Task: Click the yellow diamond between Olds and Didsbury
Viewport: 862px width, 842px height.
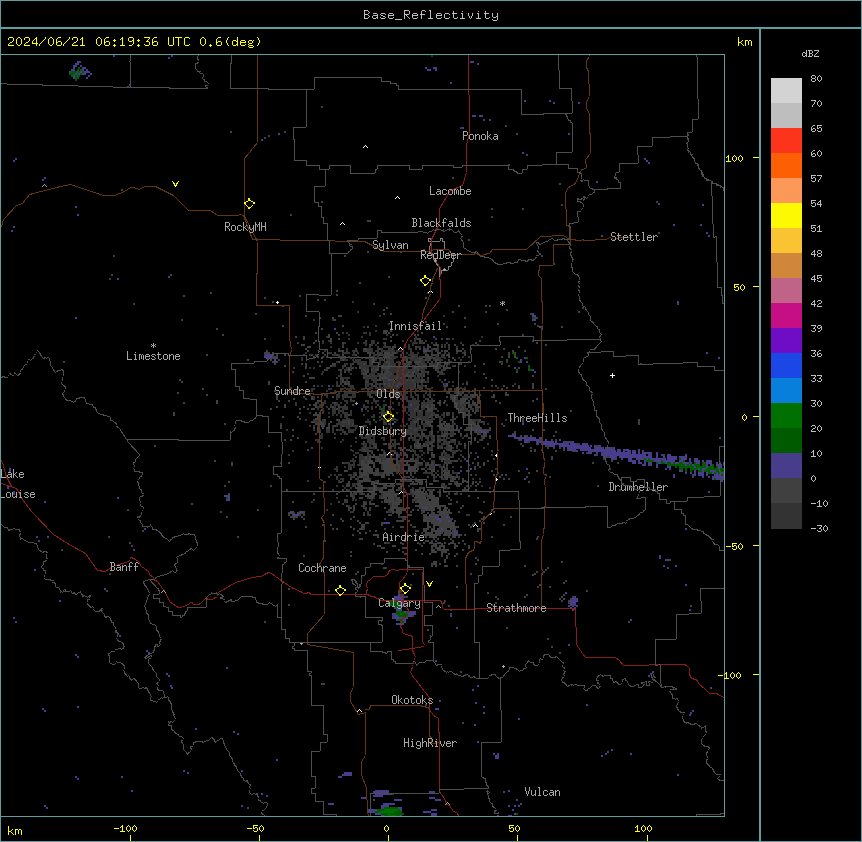Action: (x=388, y=416)
